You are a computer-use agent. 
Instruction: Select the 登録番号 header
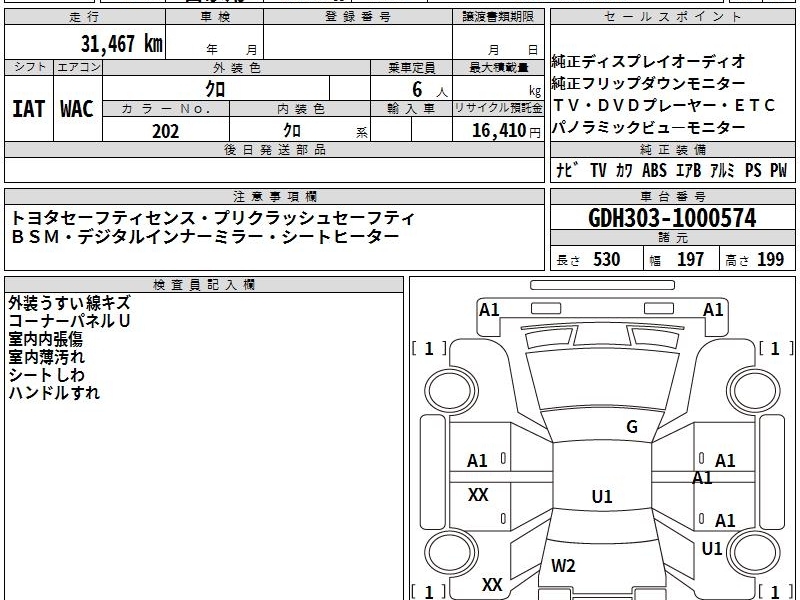pos(358,17)
